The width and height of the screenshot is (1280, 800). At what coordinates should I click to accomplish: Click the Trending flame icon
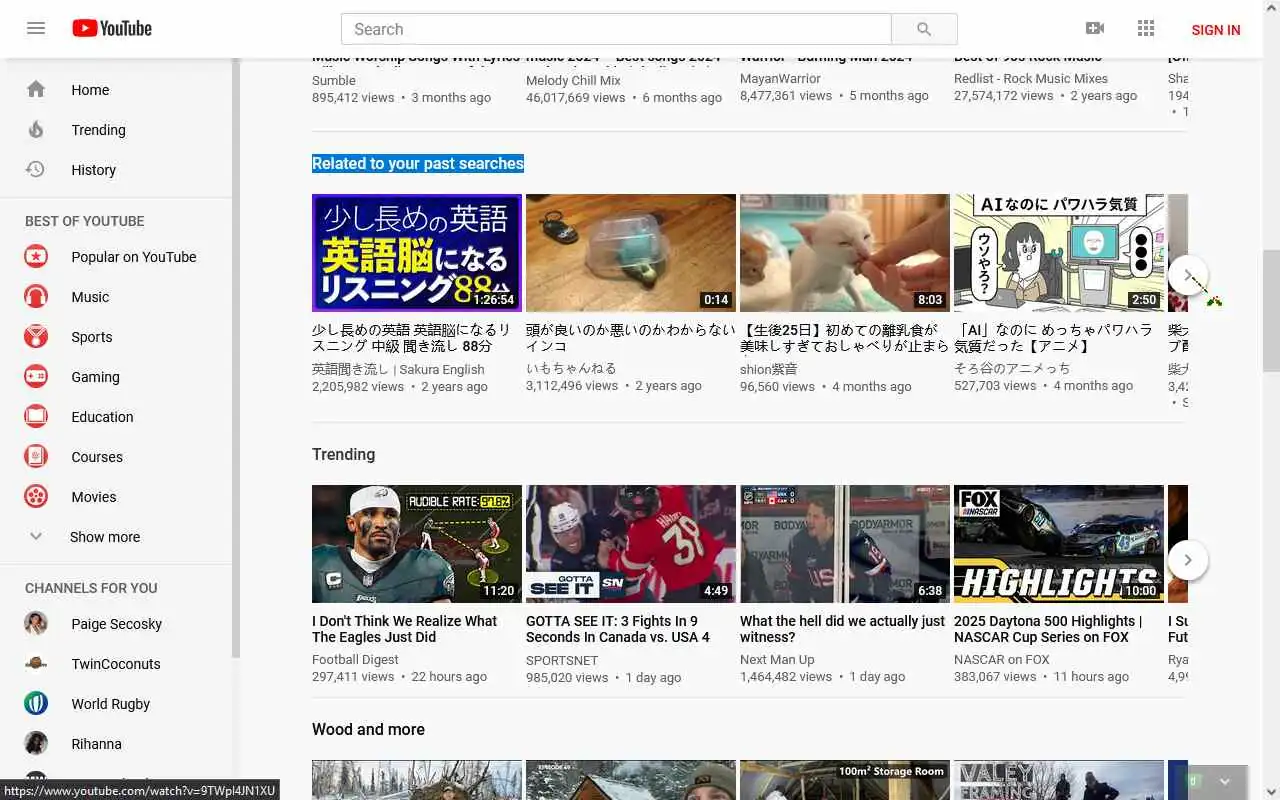(36, 129)
